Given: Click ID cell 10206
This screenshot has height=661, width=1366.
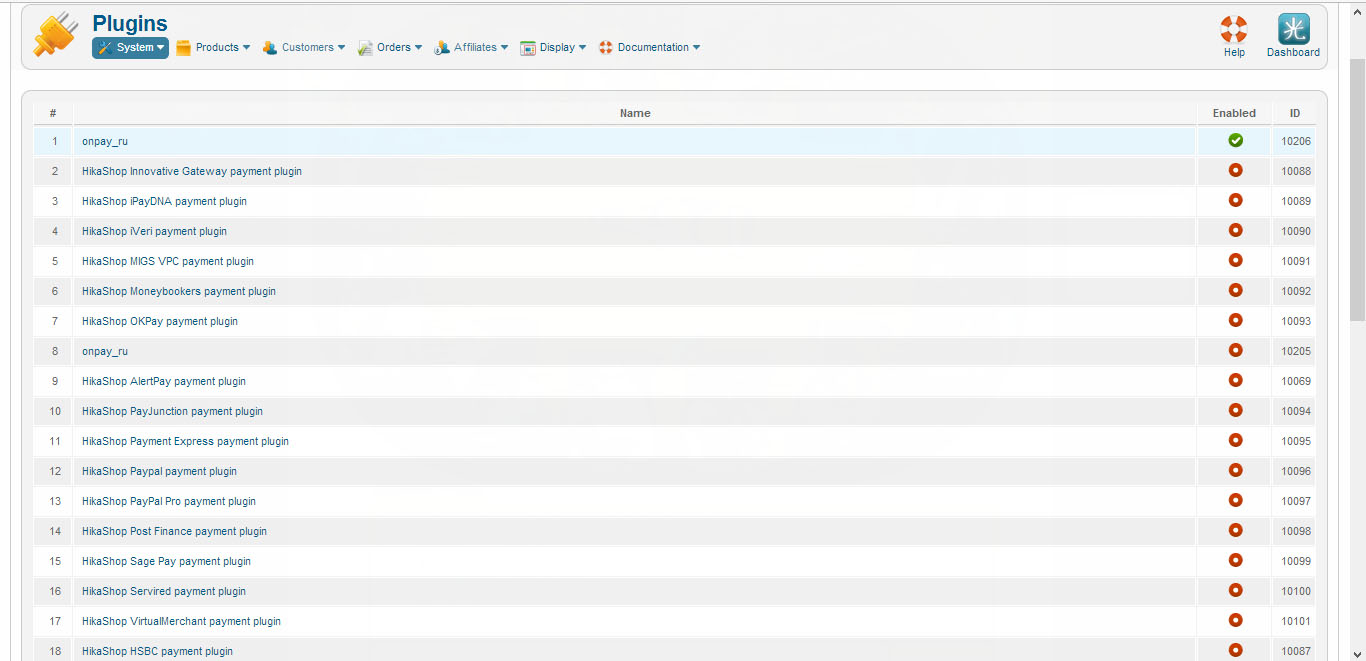Looking at the screenshot, I should click(1296, 141).
